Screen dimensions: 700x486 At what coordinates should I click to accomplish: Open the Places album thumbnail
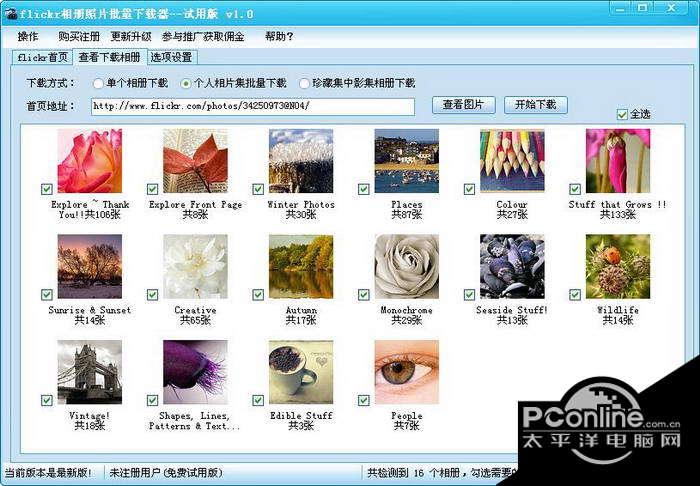pos(407,161)
